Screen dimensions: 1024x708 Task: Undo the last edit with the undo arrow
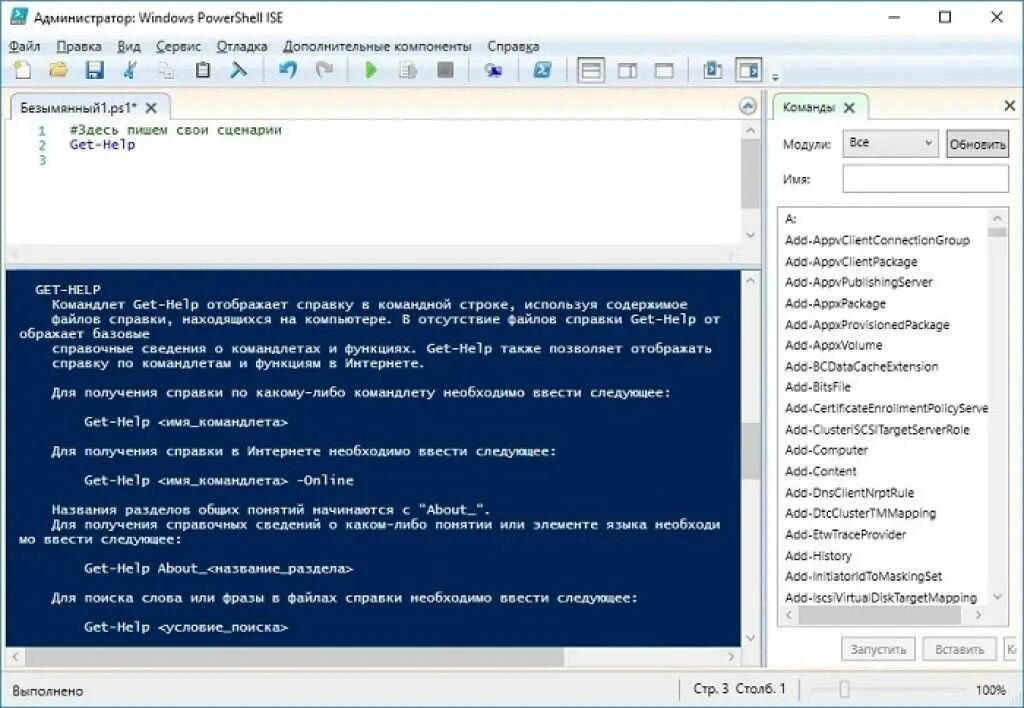pos(288,70)
